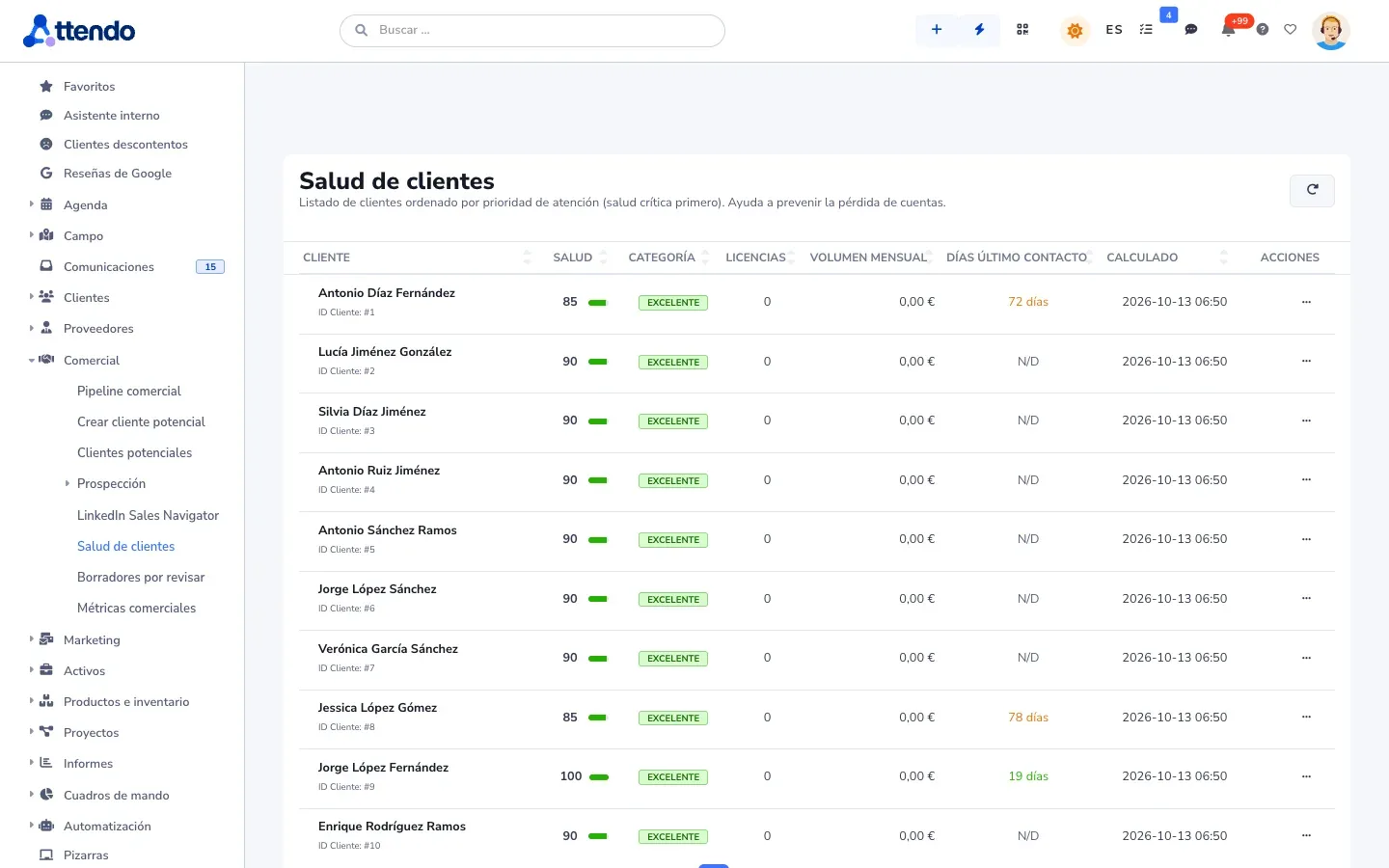This screenshot has height=868, width=1389.
Task: Click health bar for Jessica López Gómez
Action: [x=598, y=718]
